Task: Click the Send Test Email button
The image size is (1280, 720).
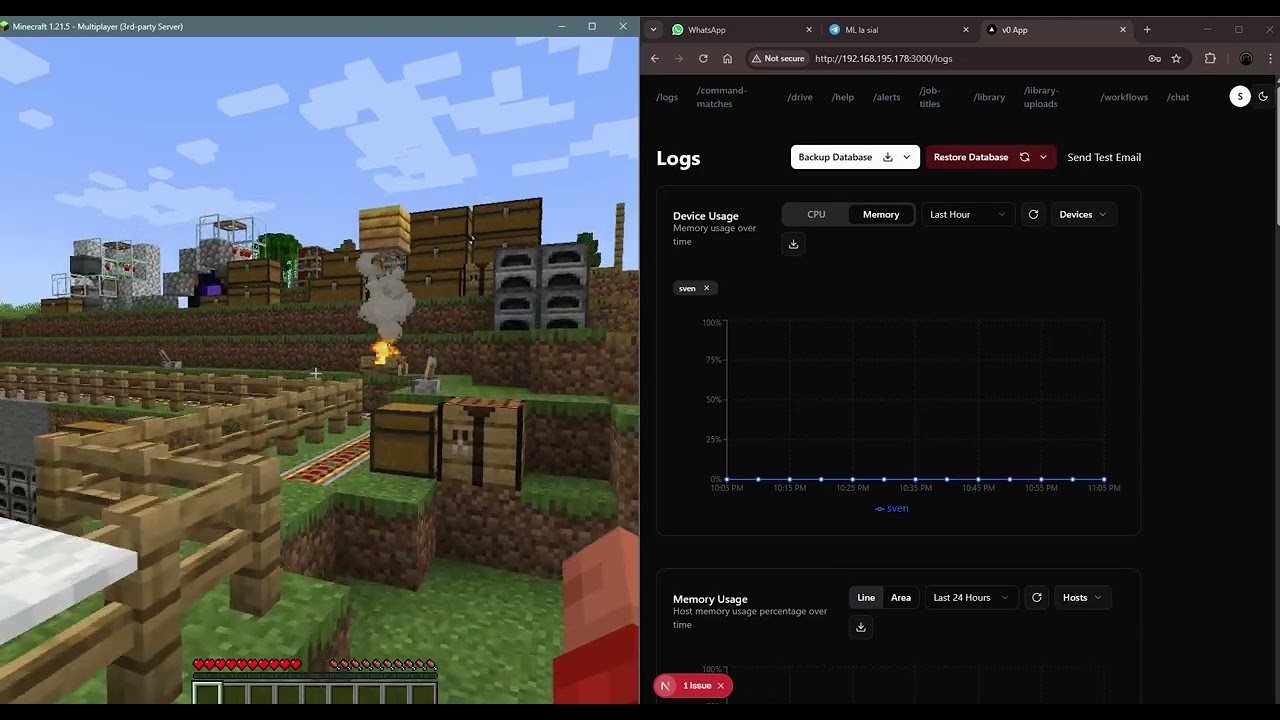Action: (1103, 157)
